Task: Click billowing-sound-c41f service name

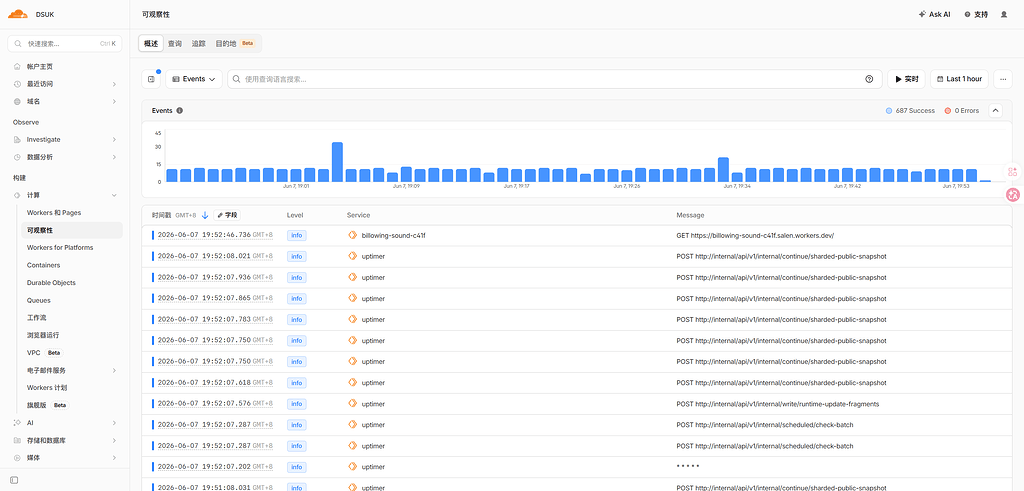Action: pos(394,236)
